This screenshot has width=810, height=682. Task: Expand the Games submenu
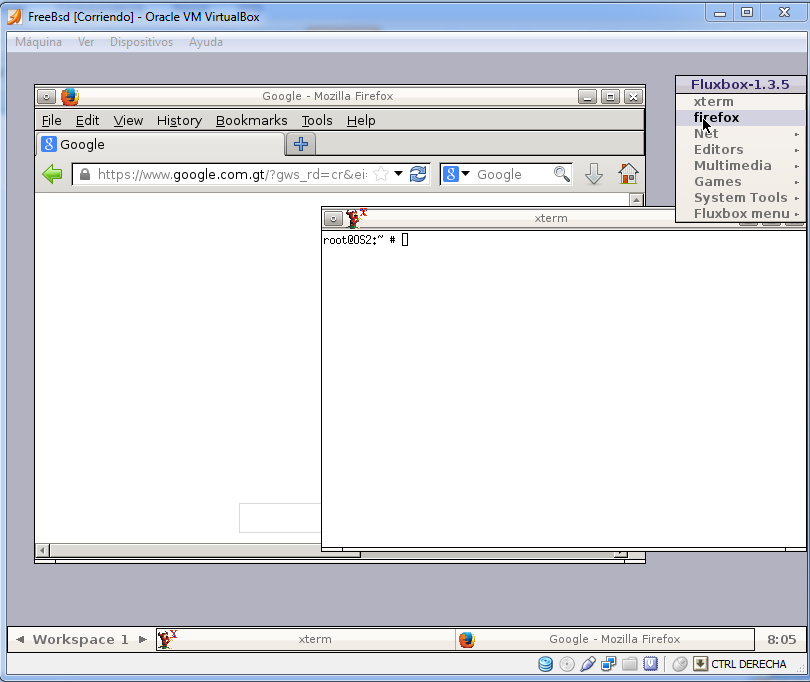(x=741, y=182)
